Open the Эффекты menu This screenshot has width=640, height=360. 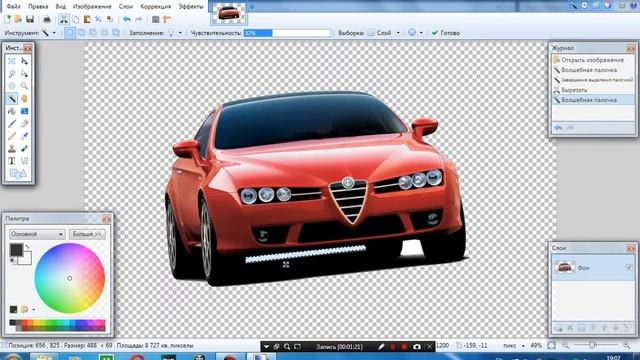pyautogui.click(x=191, y=7)
